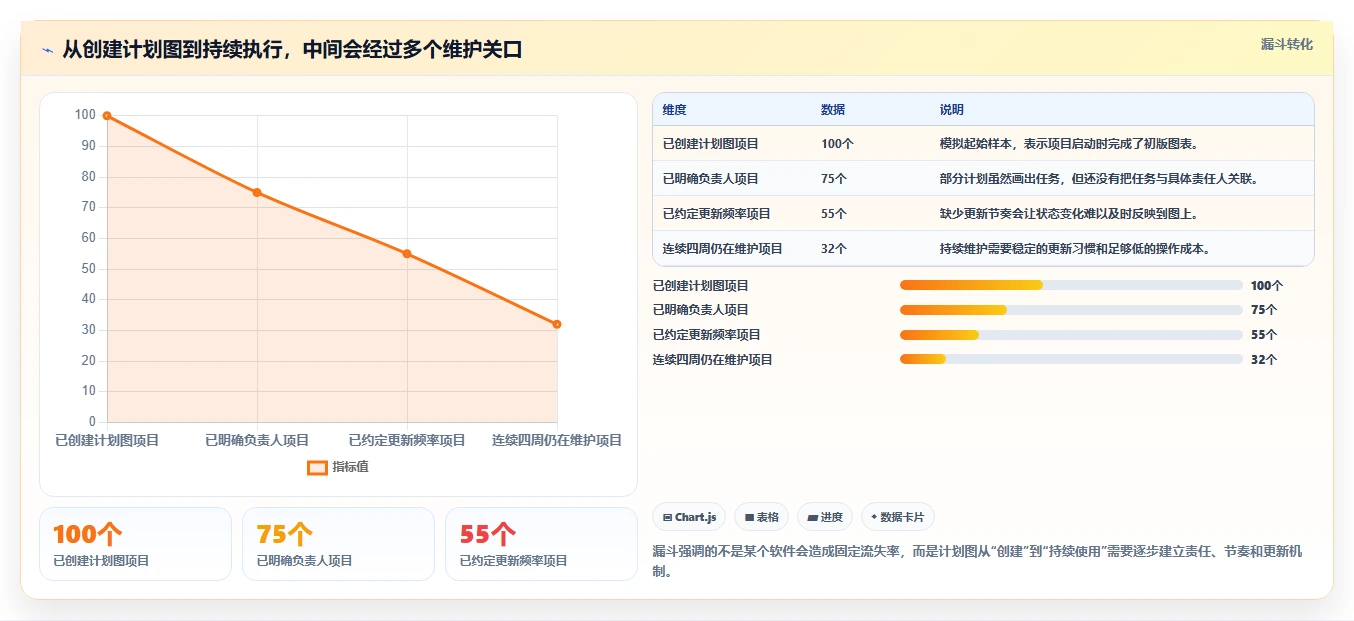Click the 漏斗转化 label in the header
Screen dimensions: 1354x621
tap(1286, 45)
